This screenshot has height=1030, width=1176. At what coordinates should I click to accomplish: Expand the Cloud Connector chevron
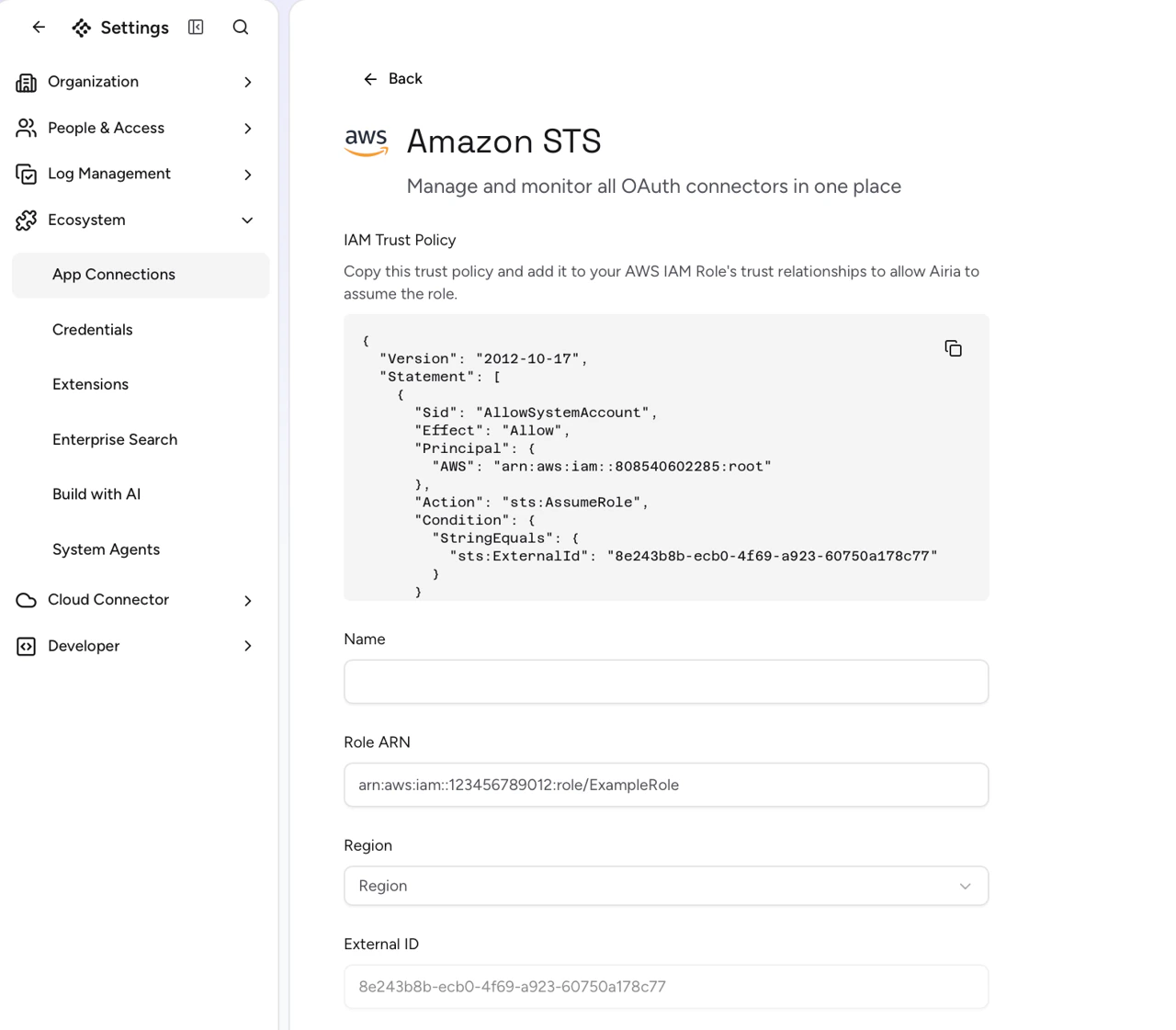coord(248,600)
